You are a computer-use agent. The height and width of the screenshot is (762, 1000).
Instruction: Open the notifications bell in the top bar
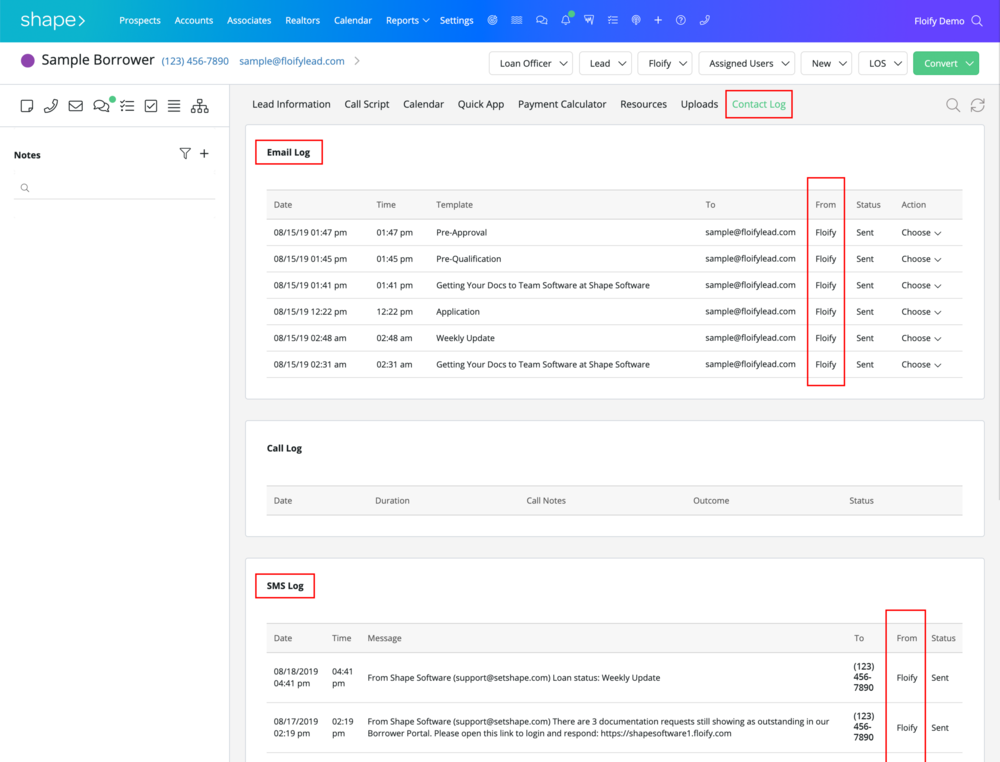[566, 20]
